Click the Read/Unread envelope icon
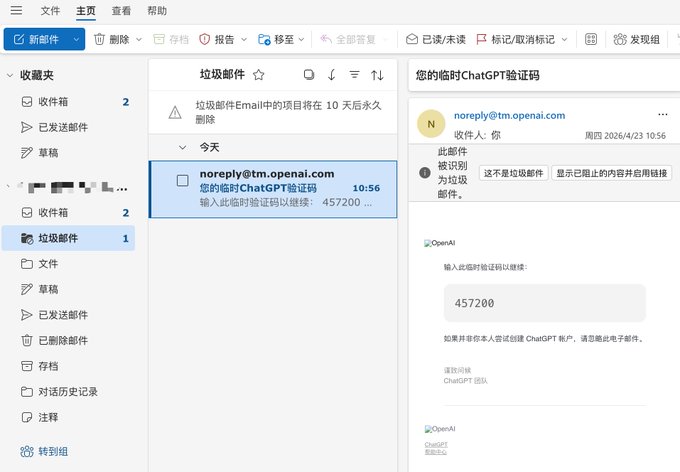Viewport: 680px width, 472px height. tap(412, 39)
